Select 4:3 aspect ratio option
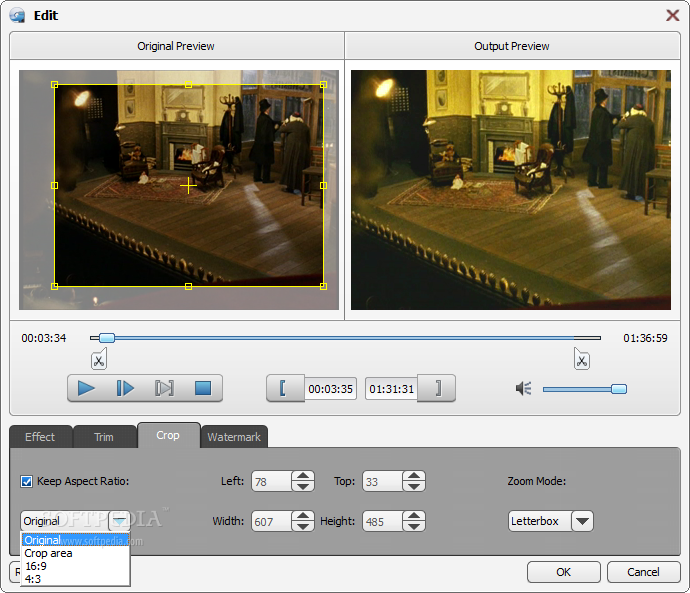 coord(76,579)
